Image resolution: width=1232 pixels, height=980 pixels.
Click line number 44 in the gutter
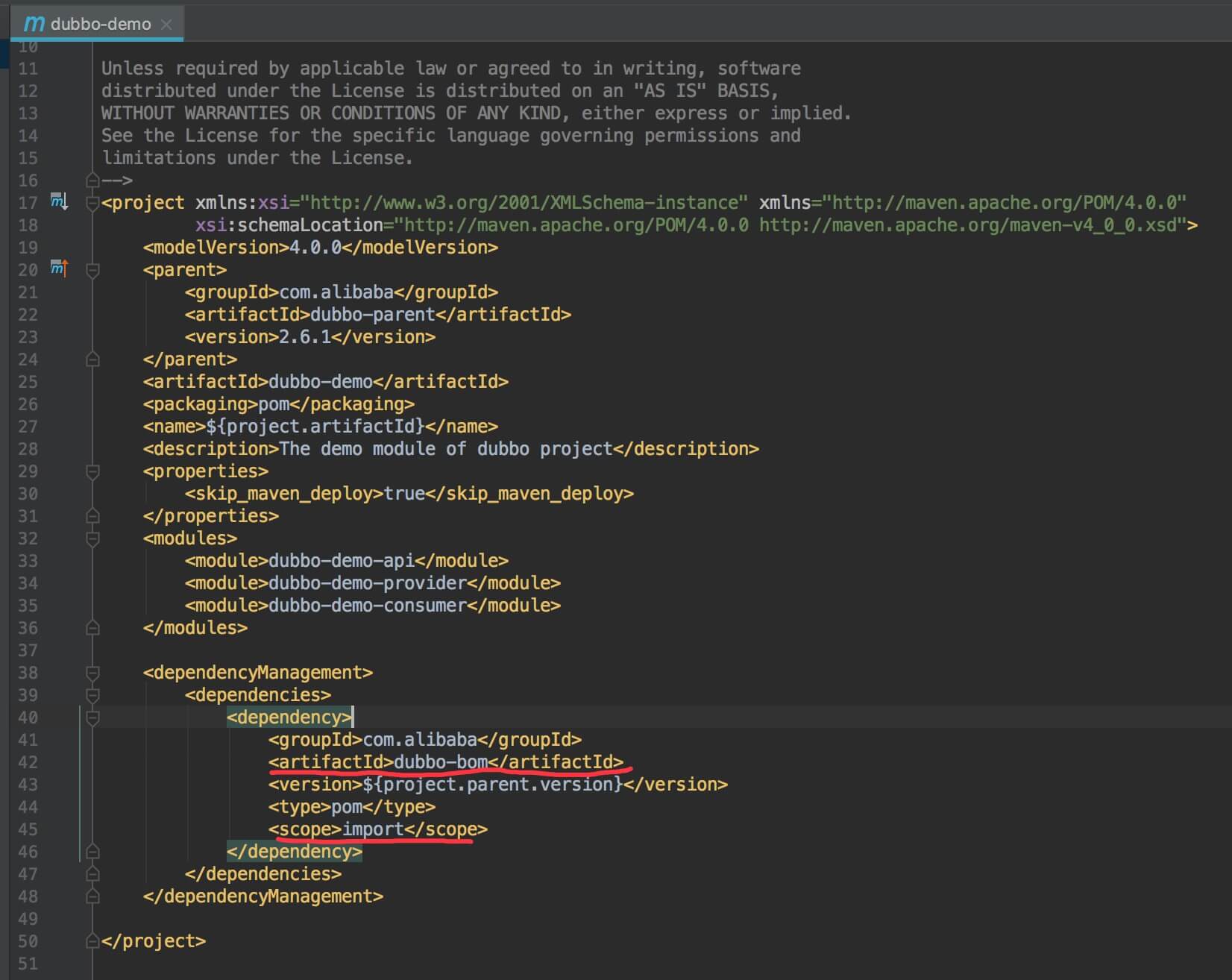tap(28, 807)
